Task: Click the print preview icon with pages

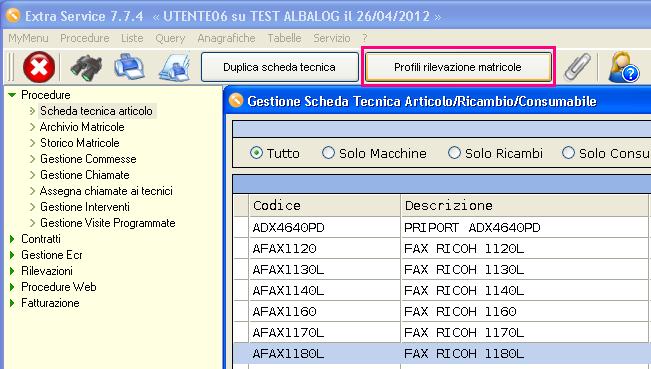Action: click(175, 66)
